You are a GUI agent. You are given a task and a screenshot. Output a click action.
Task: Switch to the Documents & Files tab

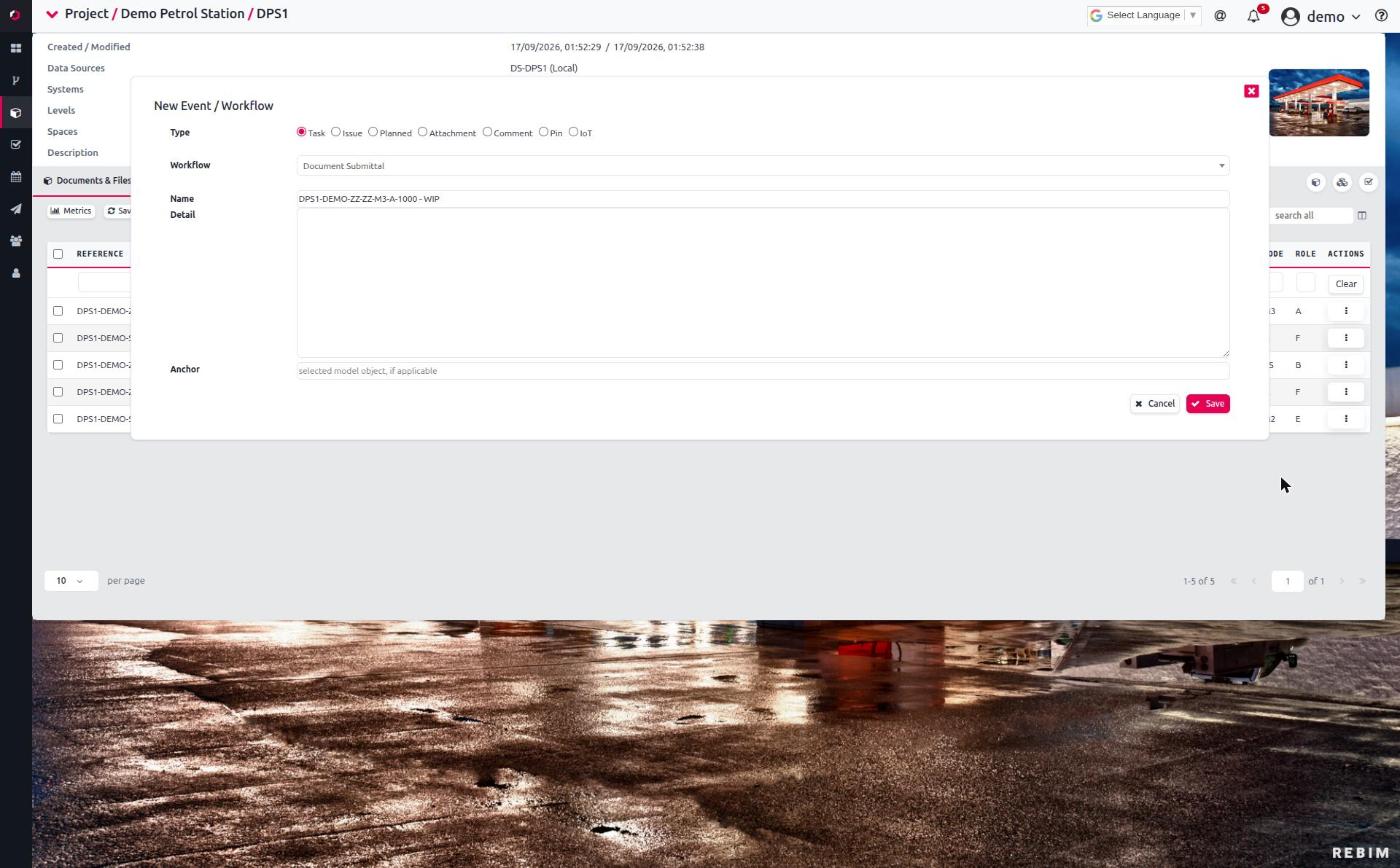pyautogui.click(x=88, y=181)
